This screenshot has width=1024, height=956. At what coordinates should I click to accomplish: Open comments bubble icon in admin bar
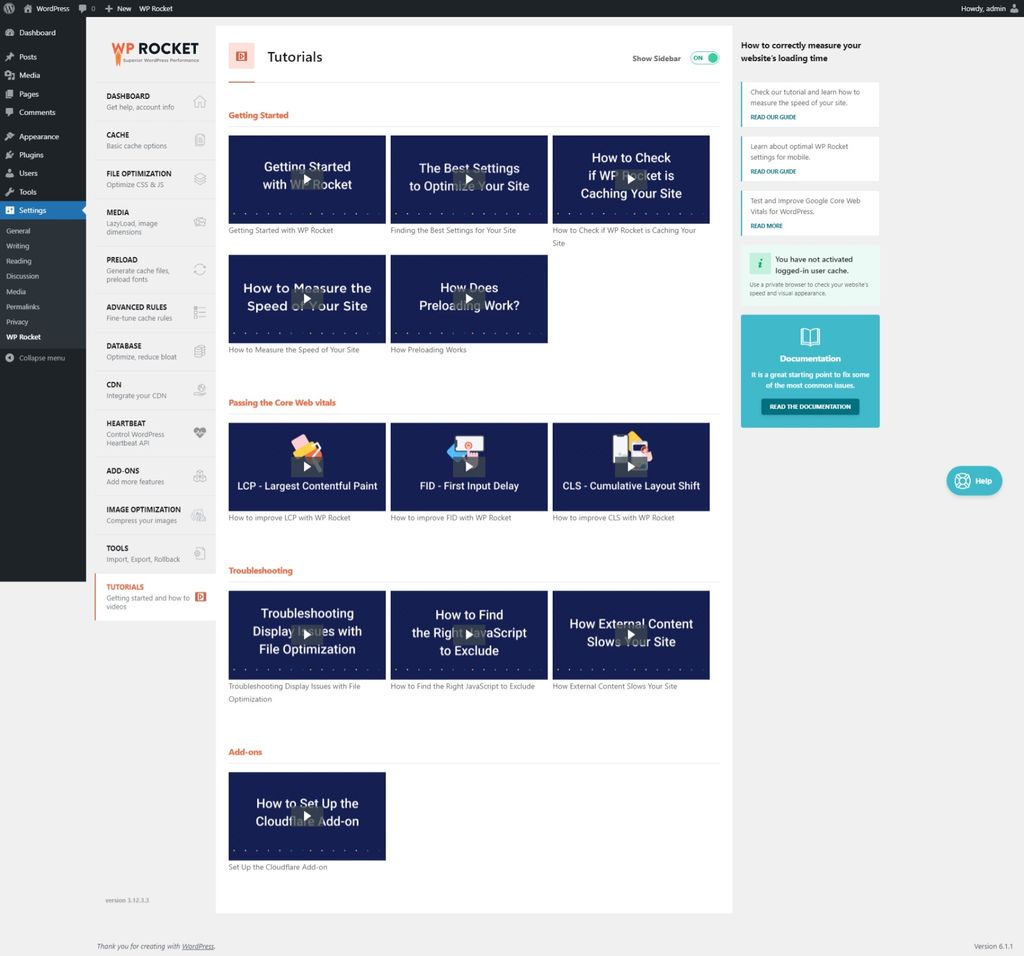point(82,8)
